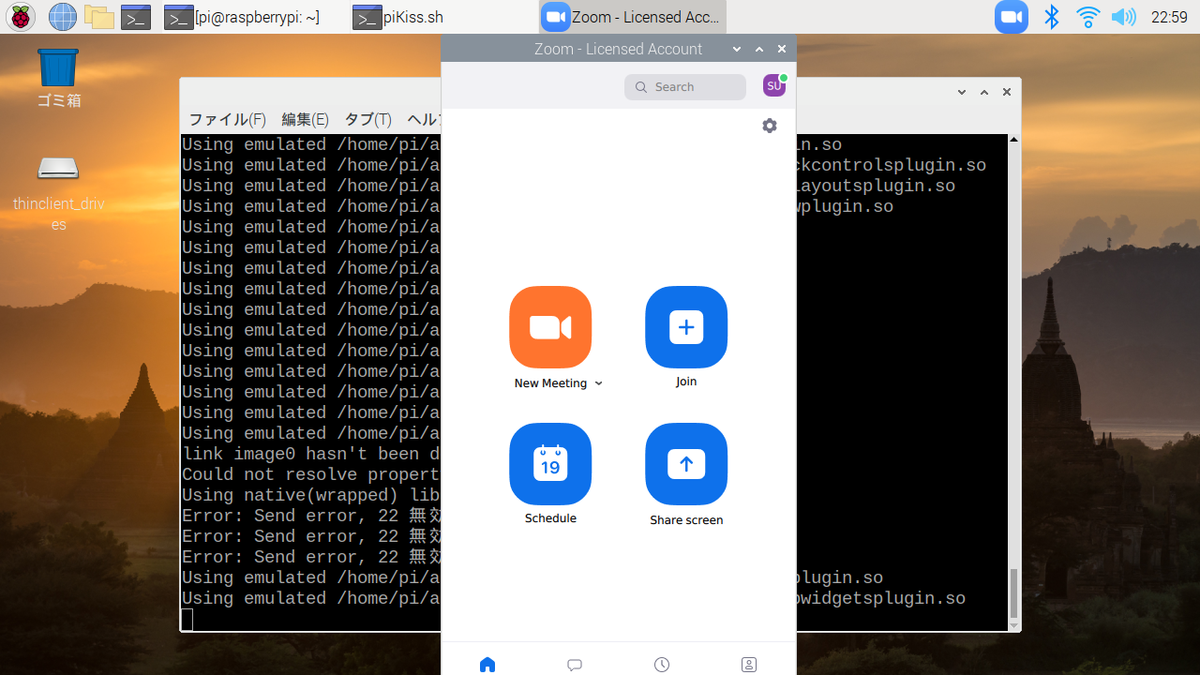Screen dimensions: 1200x675
Task: Minimize the Zoom window via up arrow
Action: (x=759, y=49)
